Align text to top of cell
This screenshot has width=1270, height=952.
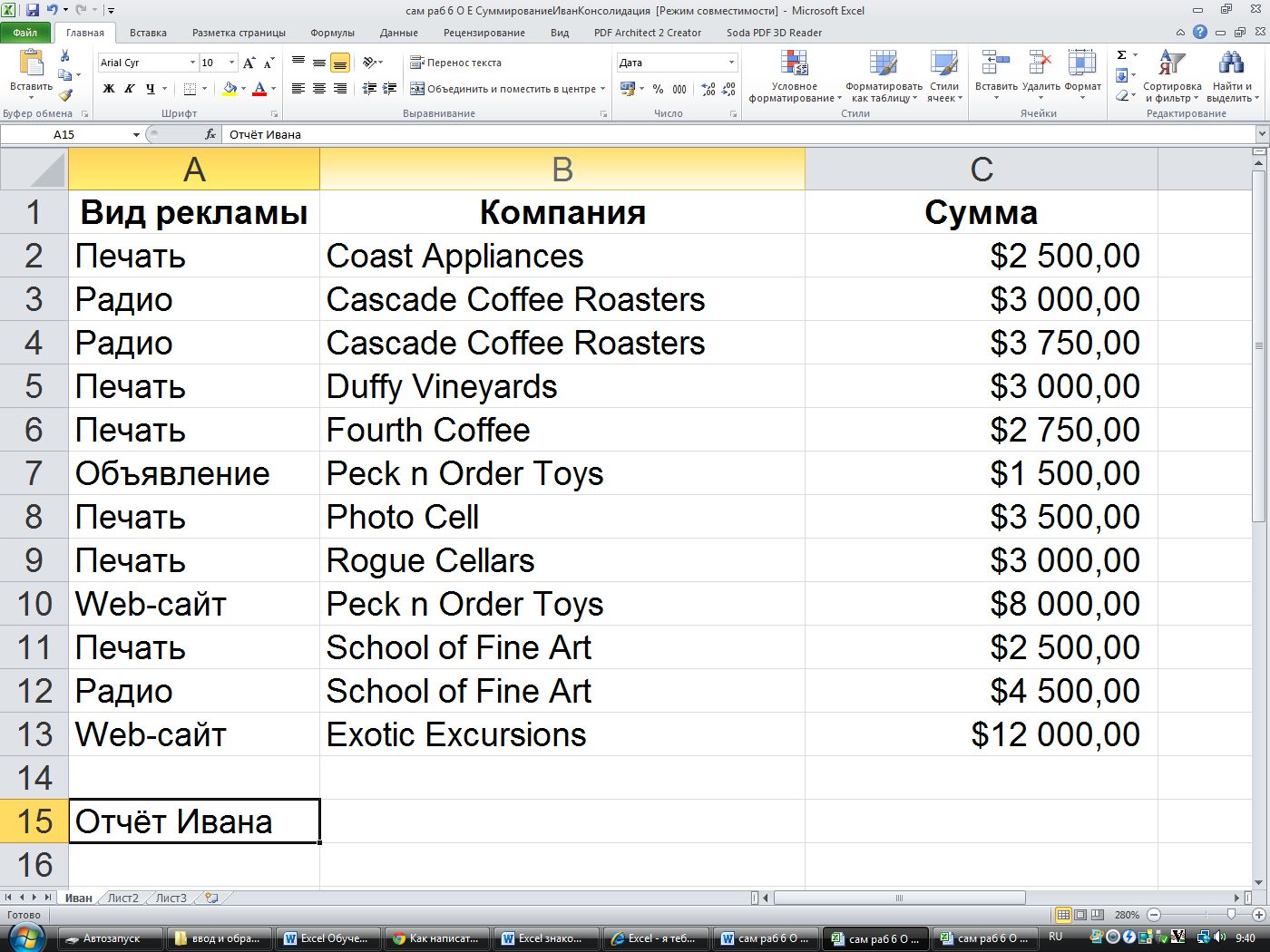[x=298, y=63]
